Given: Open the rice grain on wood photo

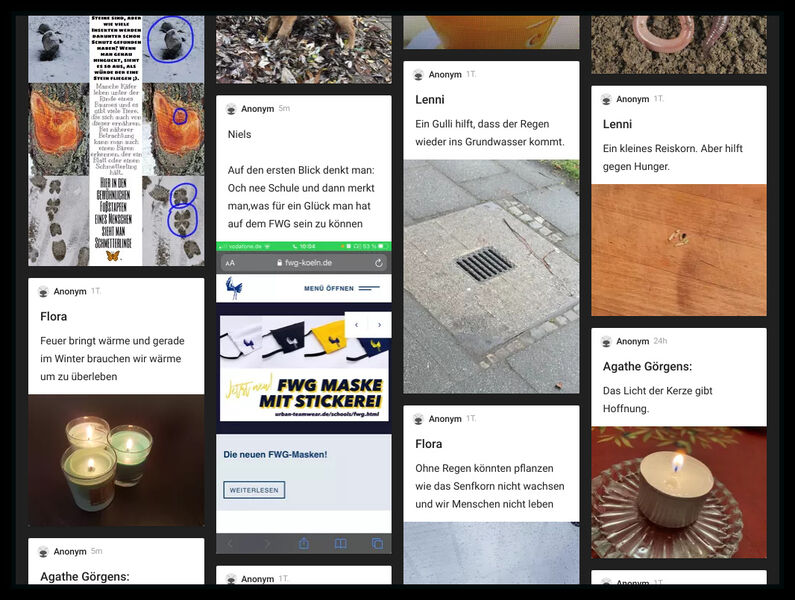Looking at the screenshot, I should 679,250.
